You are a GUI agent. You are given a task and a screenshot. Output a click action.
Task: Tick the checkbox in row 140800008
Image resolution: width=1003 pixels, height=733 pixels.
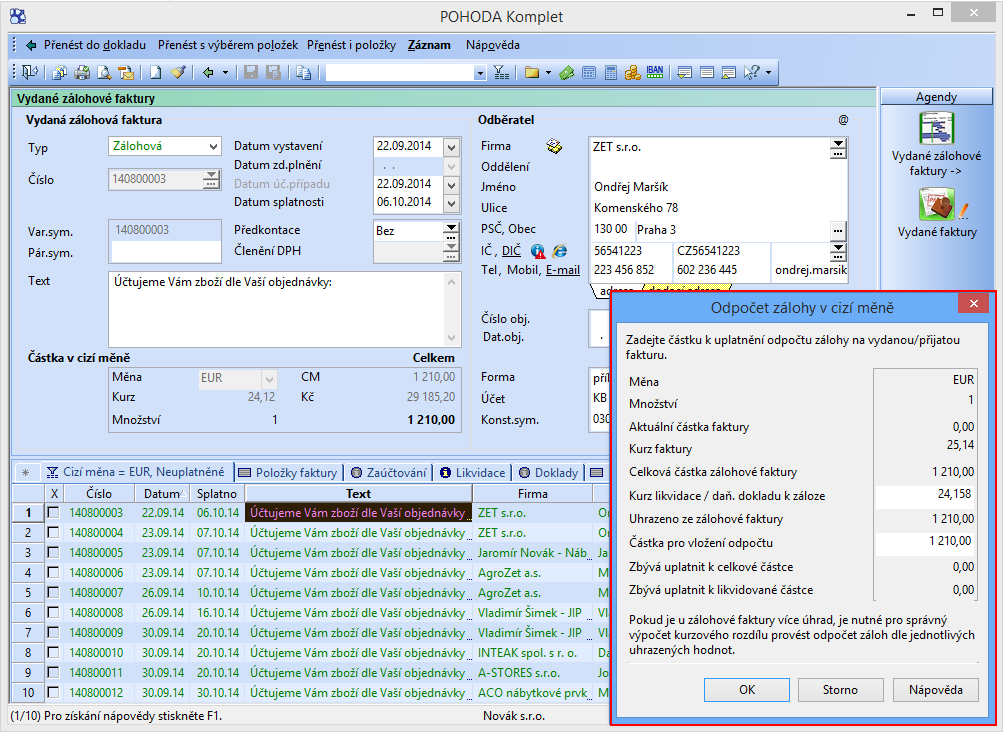click(x=53, y=613)
